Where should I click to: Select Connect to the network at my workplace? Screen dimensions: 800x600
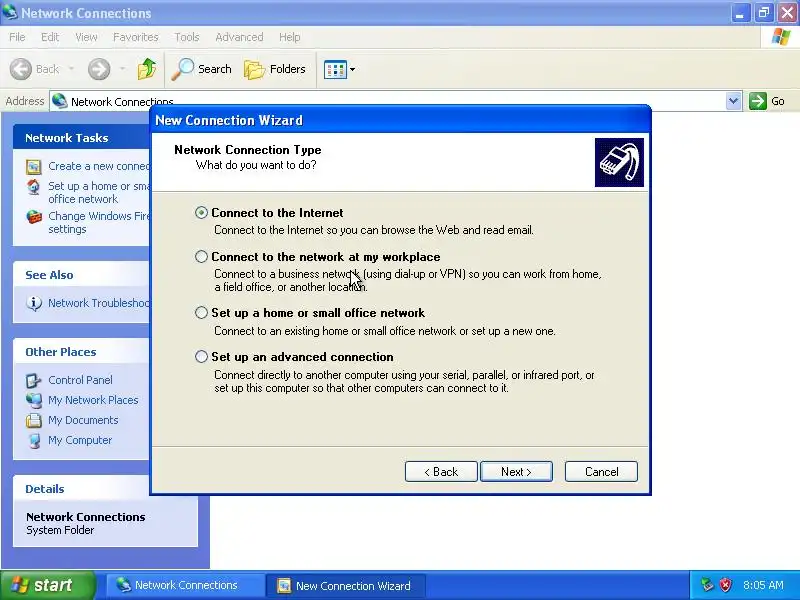pyautogui.click(x=201, y=257)
